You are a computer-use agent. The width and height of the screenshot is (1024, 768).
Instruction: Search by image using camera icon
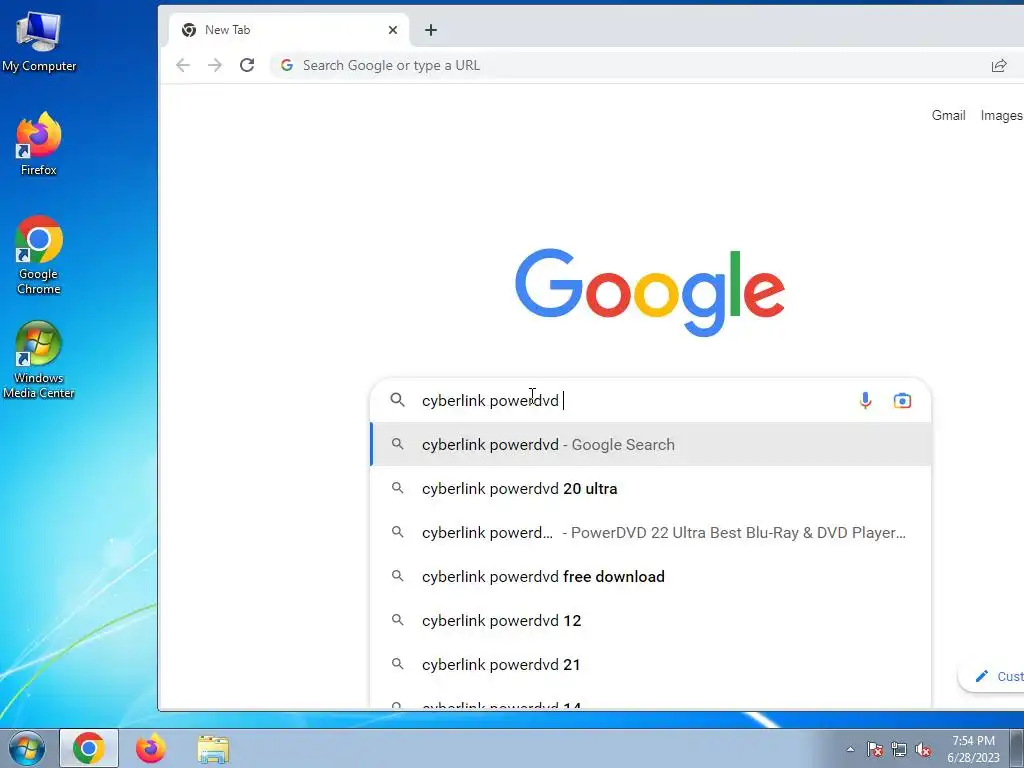pyautogui.click(x=903, y=400)
